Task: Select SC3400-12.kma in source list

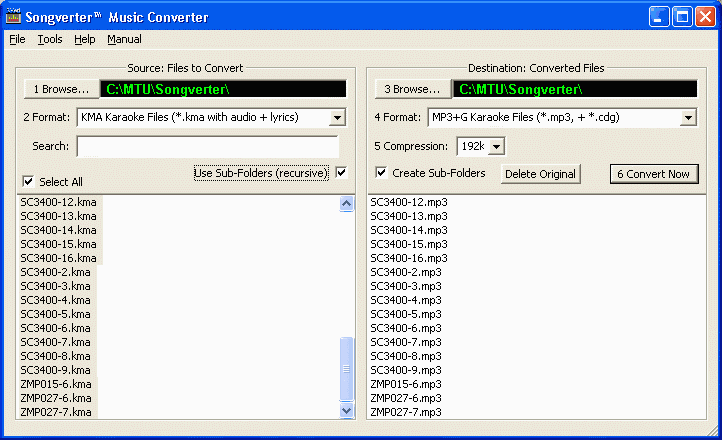Action: pyautogui.click(x=58, y=203)
